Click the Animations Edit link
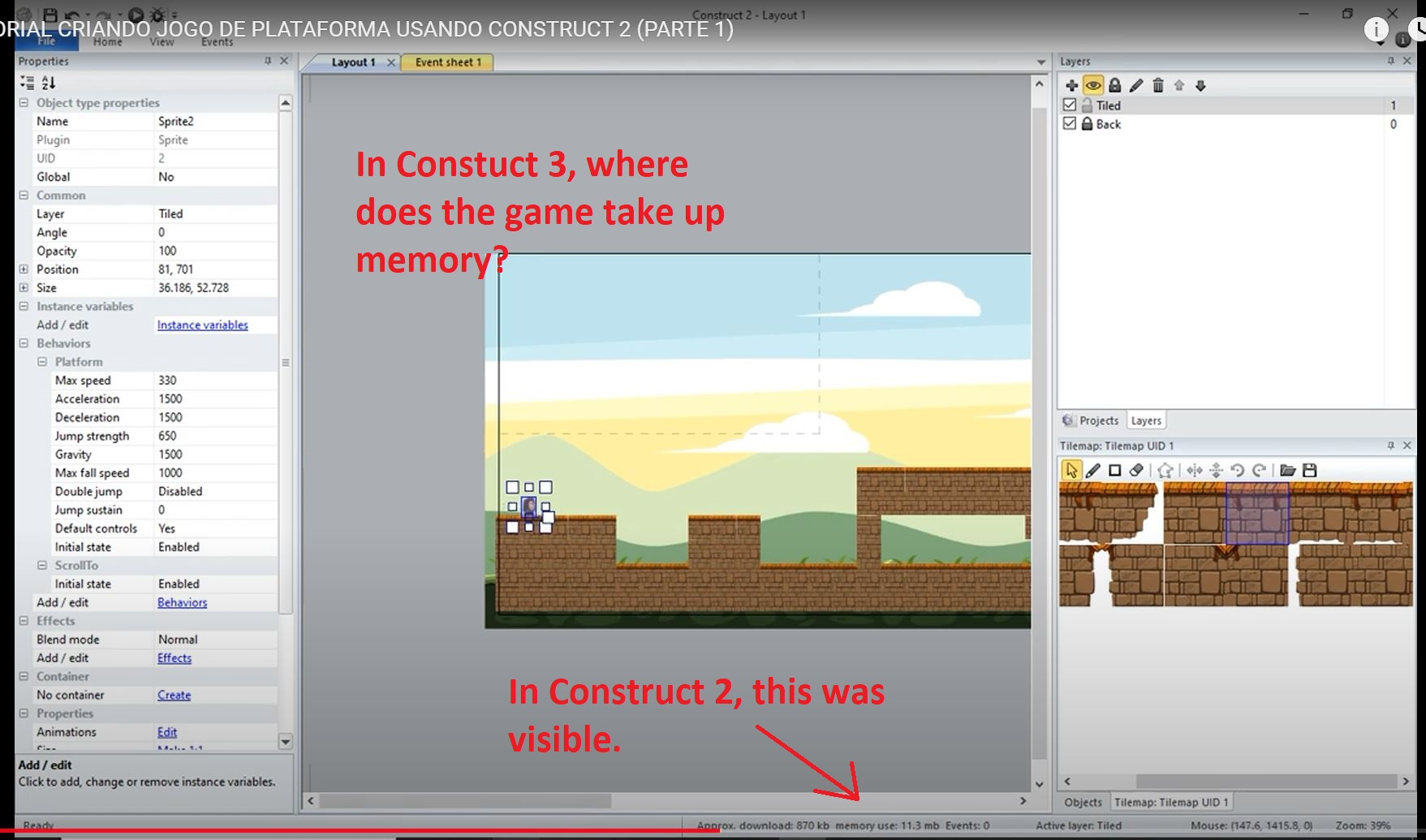Image resolution: width=1426 pixels, height=840 pixels. (167, 731)
